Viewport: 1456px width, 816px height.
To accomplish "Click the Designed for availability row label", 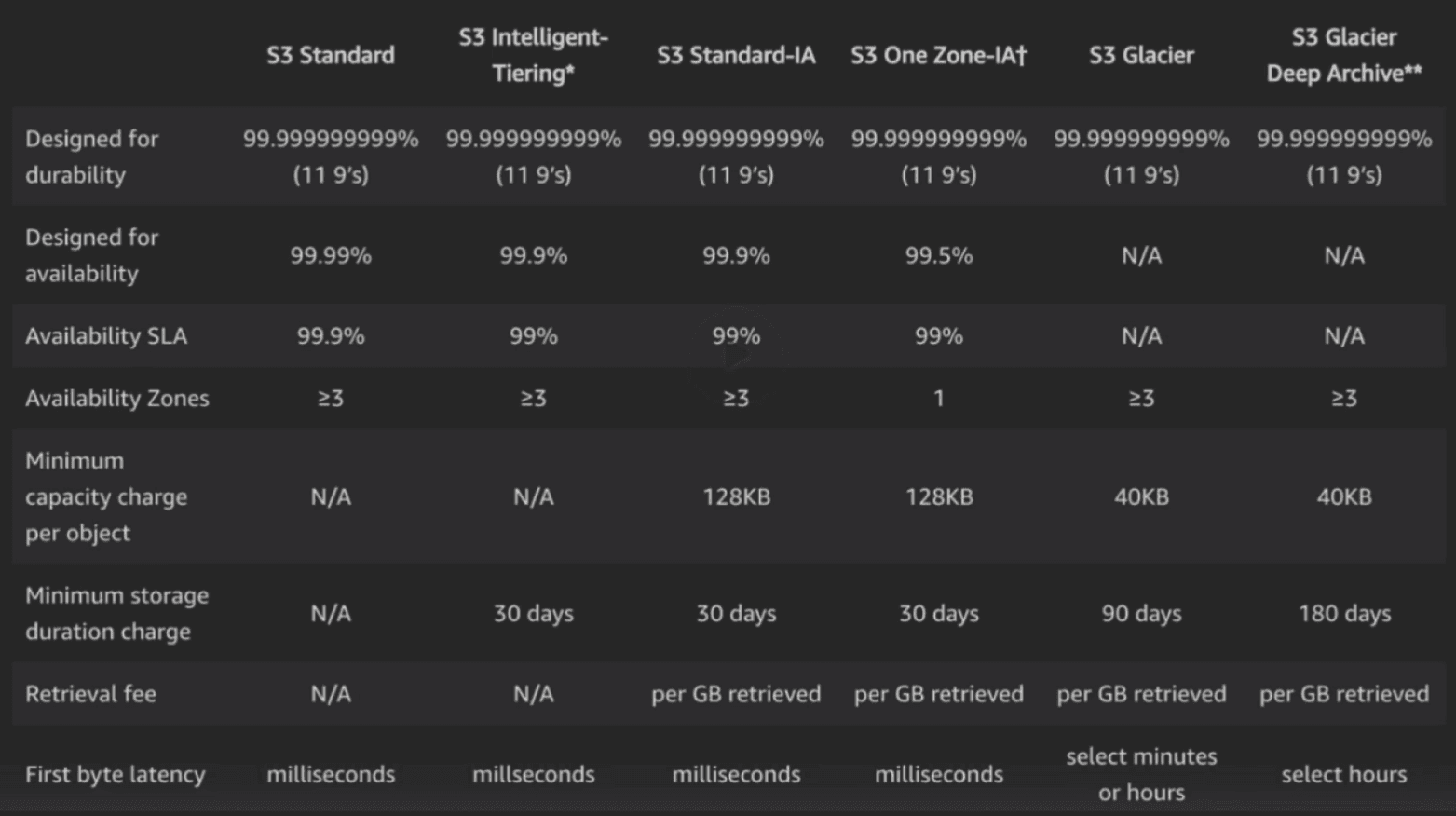I will [91, 255].
